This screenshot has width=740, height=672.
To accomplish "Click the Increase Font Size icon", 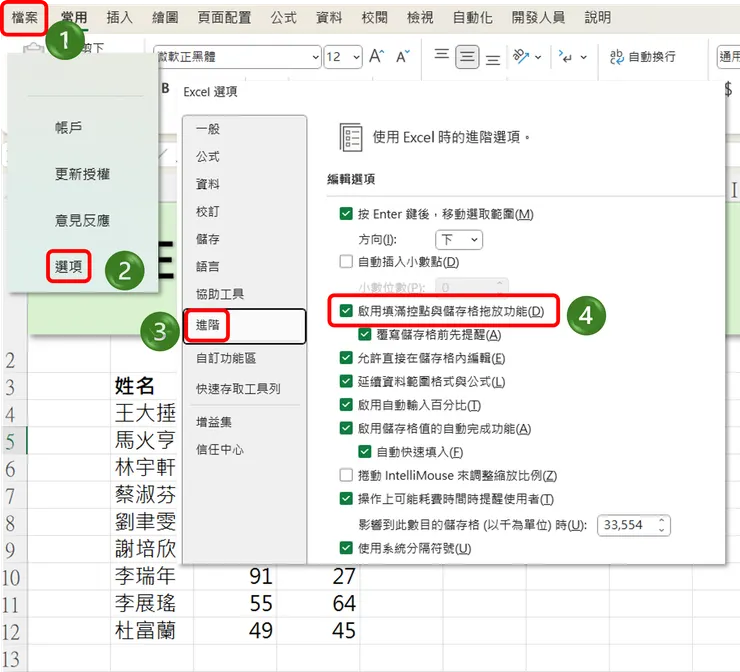I will (377, 57).
